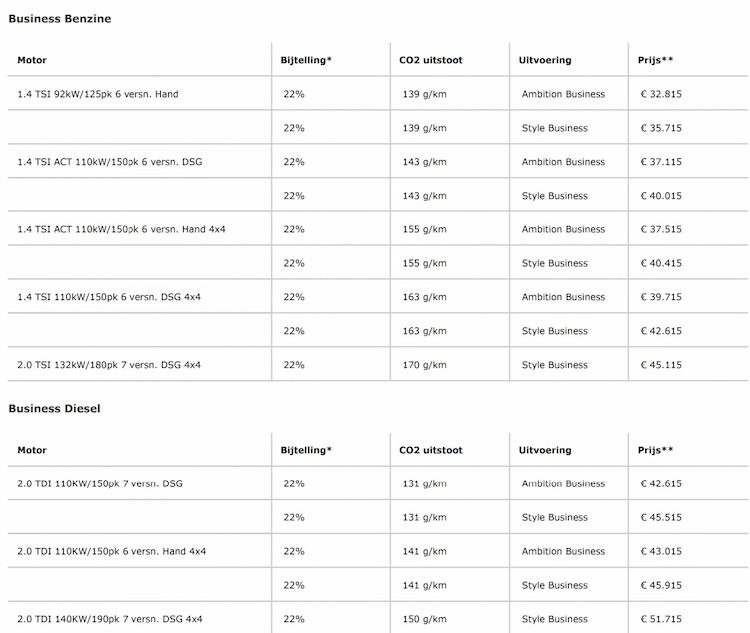Screen dimensions: 750x633
Task: Click the 1.4 TSI ACT Hand 4x4 motor row
Action: 121,229
